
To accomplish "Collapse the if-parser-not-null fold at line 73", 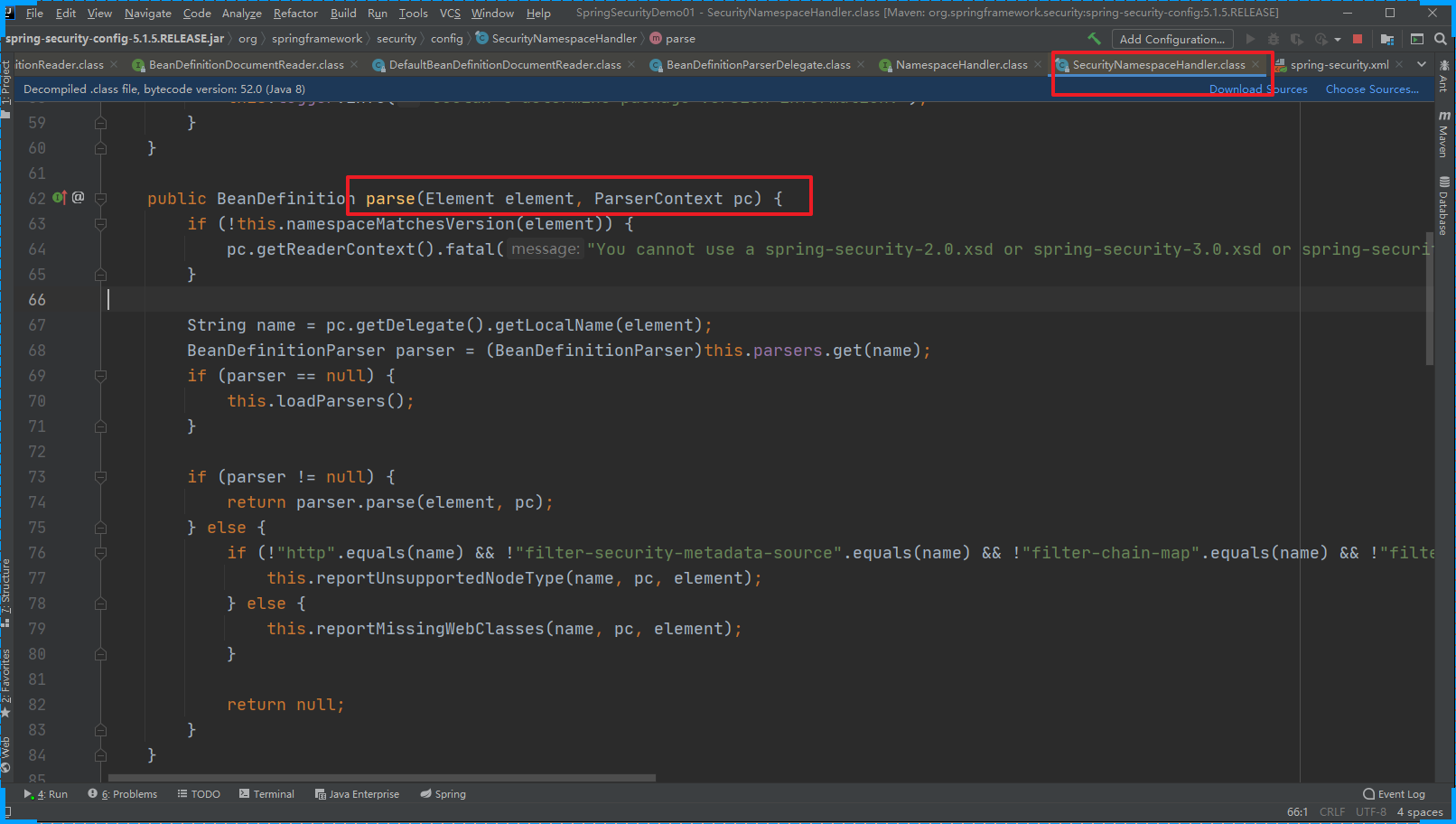I will pos(100,476).
